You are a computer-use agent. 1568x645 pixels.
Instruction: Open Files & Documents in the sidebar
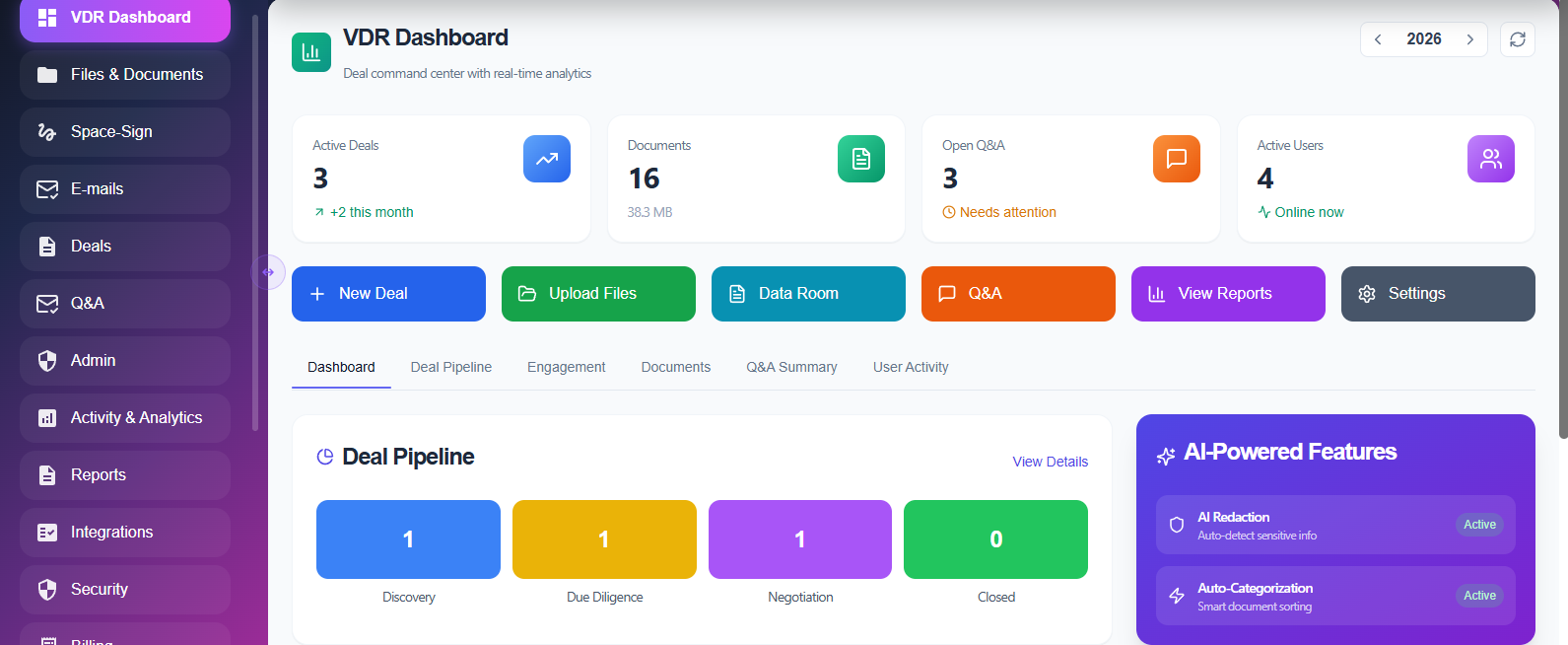(125, 75)
